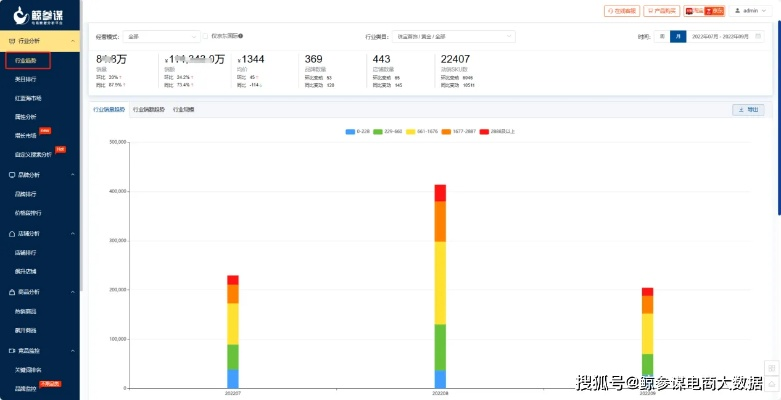The image size is (781, 400).
Task: Click the 导出 export button with download icon
Action: [747, 110]
